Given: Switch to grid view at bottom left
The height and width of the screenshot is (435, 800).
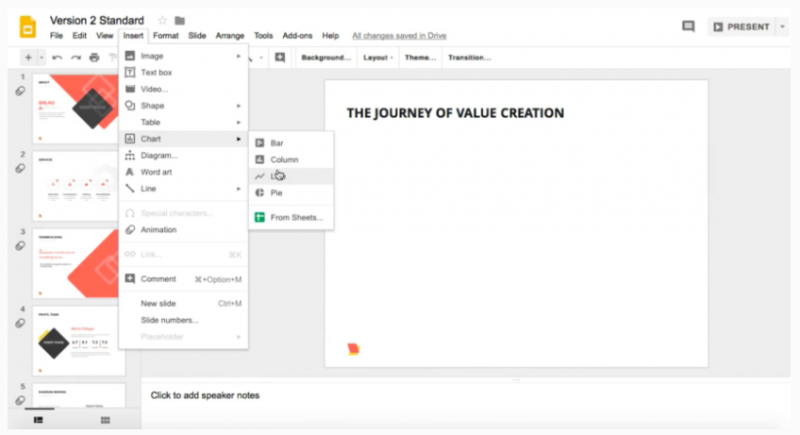Looking at the screenshot, I should pos(105,420).
